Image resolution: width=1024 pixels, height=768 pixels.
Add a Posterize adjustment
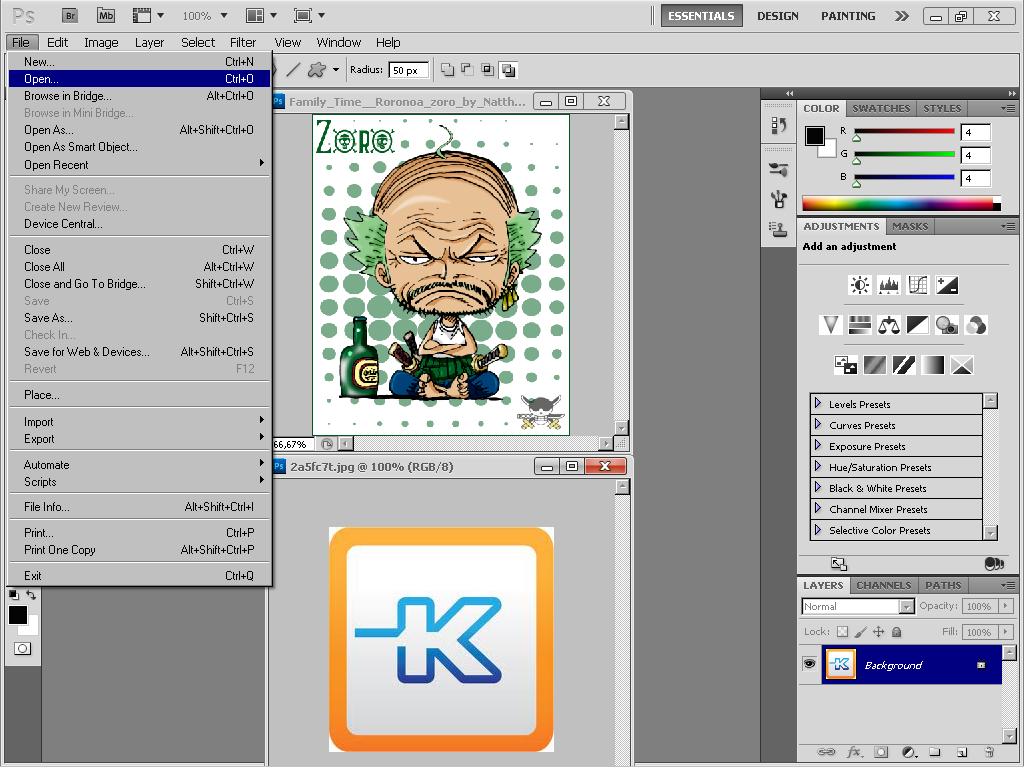[875, 364]
